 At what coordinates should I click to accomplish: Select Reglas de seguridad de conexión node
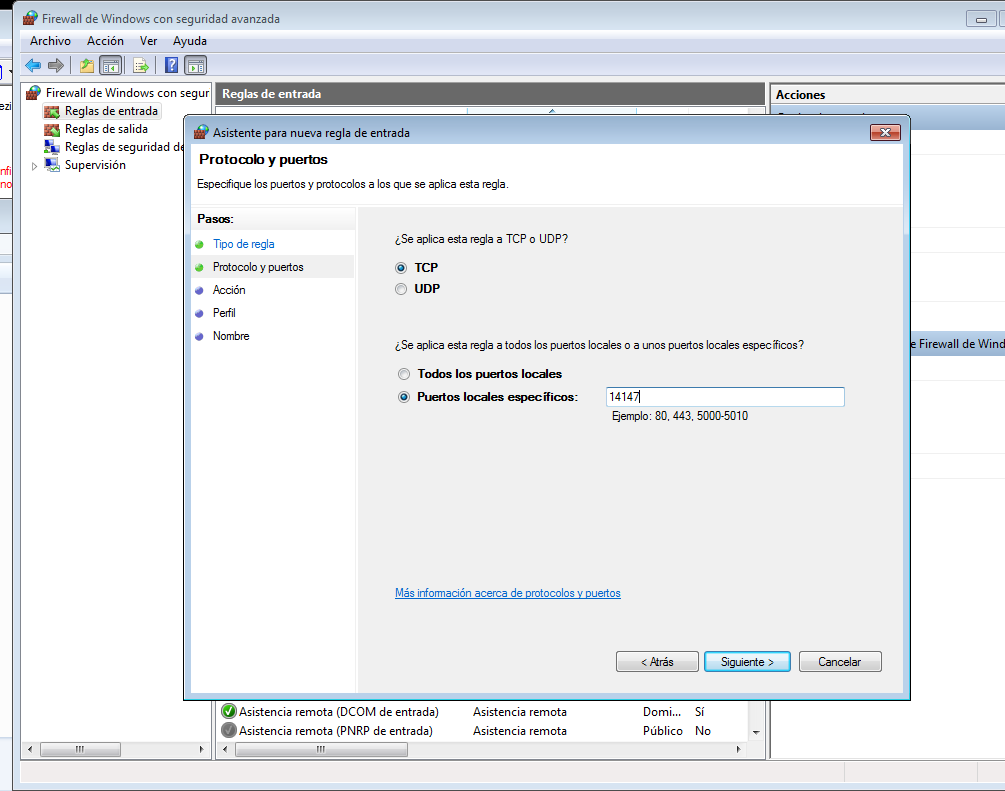point(124,147)
